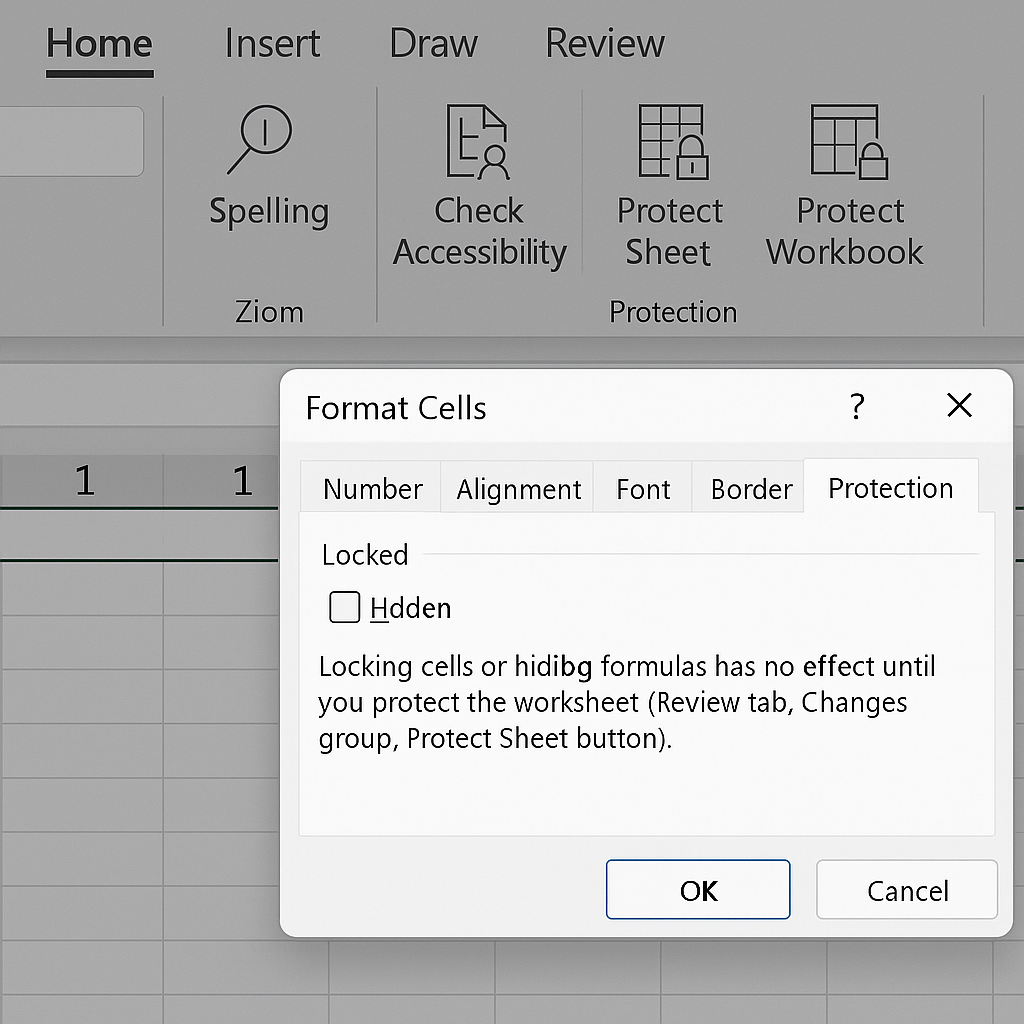Switch to the Draw ribbon tab

(x=433, y=44)
